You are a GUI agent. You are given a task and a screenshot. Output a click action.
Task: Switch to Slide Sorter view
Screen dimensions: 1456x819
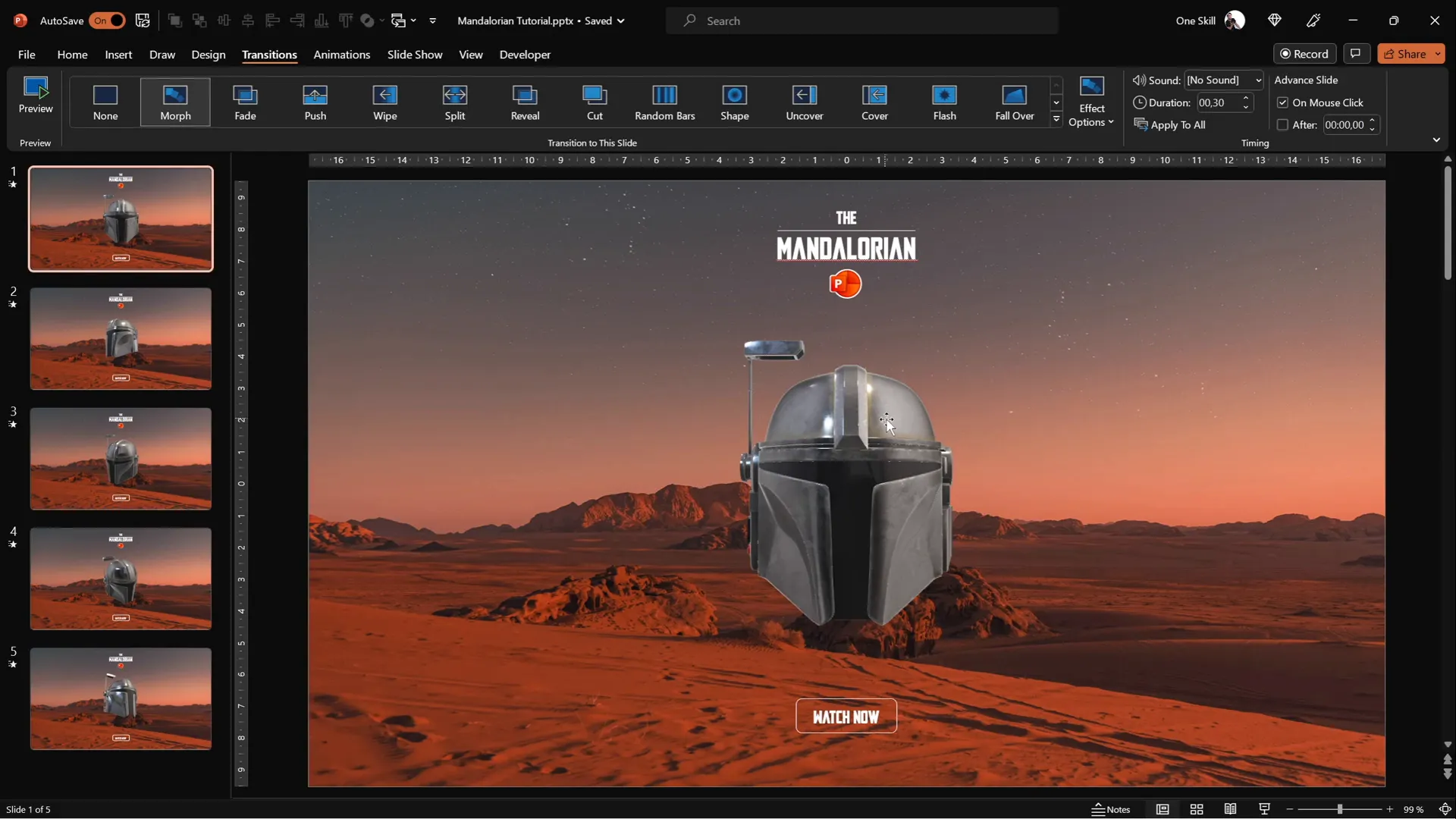(1197, 809)
